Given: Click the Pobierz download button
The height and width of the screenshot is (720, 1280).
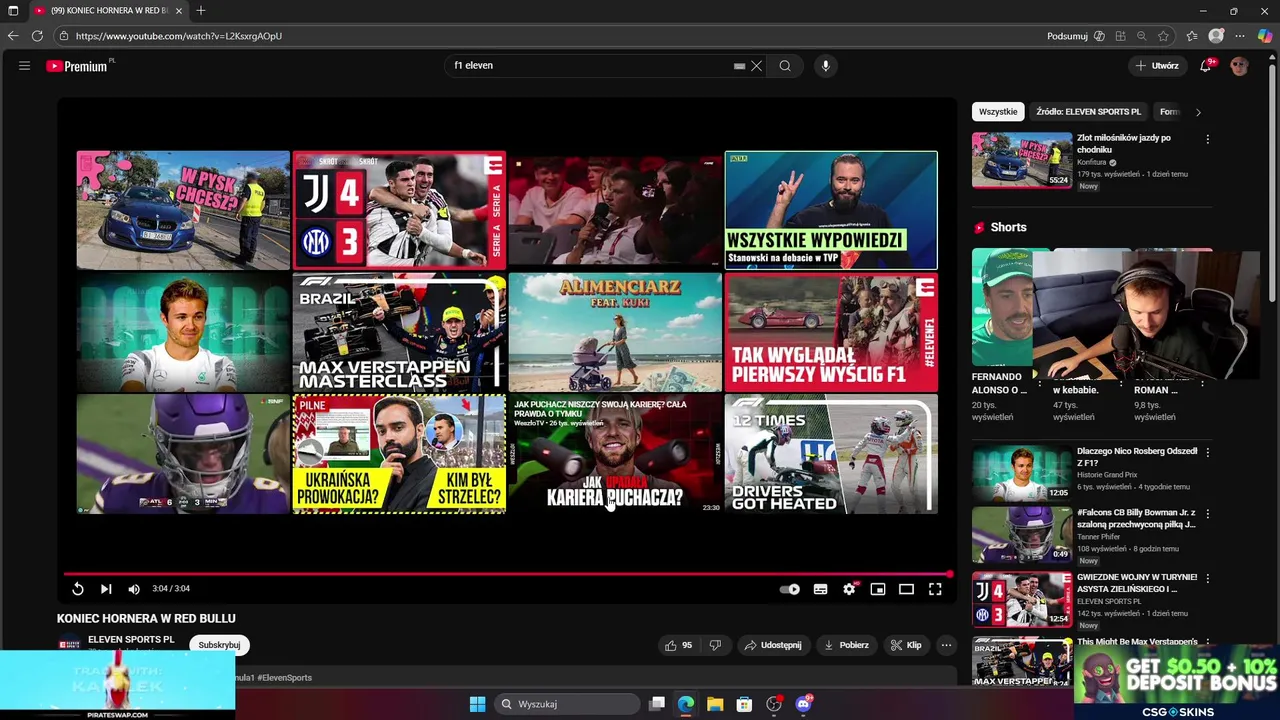Looking at the screenshot, I should pyautogui.click(x=846, y=645).
